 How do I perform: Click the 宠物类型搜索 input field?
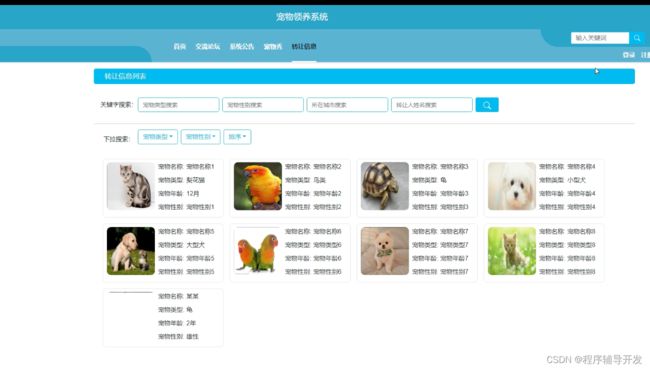tap(178, 105)
